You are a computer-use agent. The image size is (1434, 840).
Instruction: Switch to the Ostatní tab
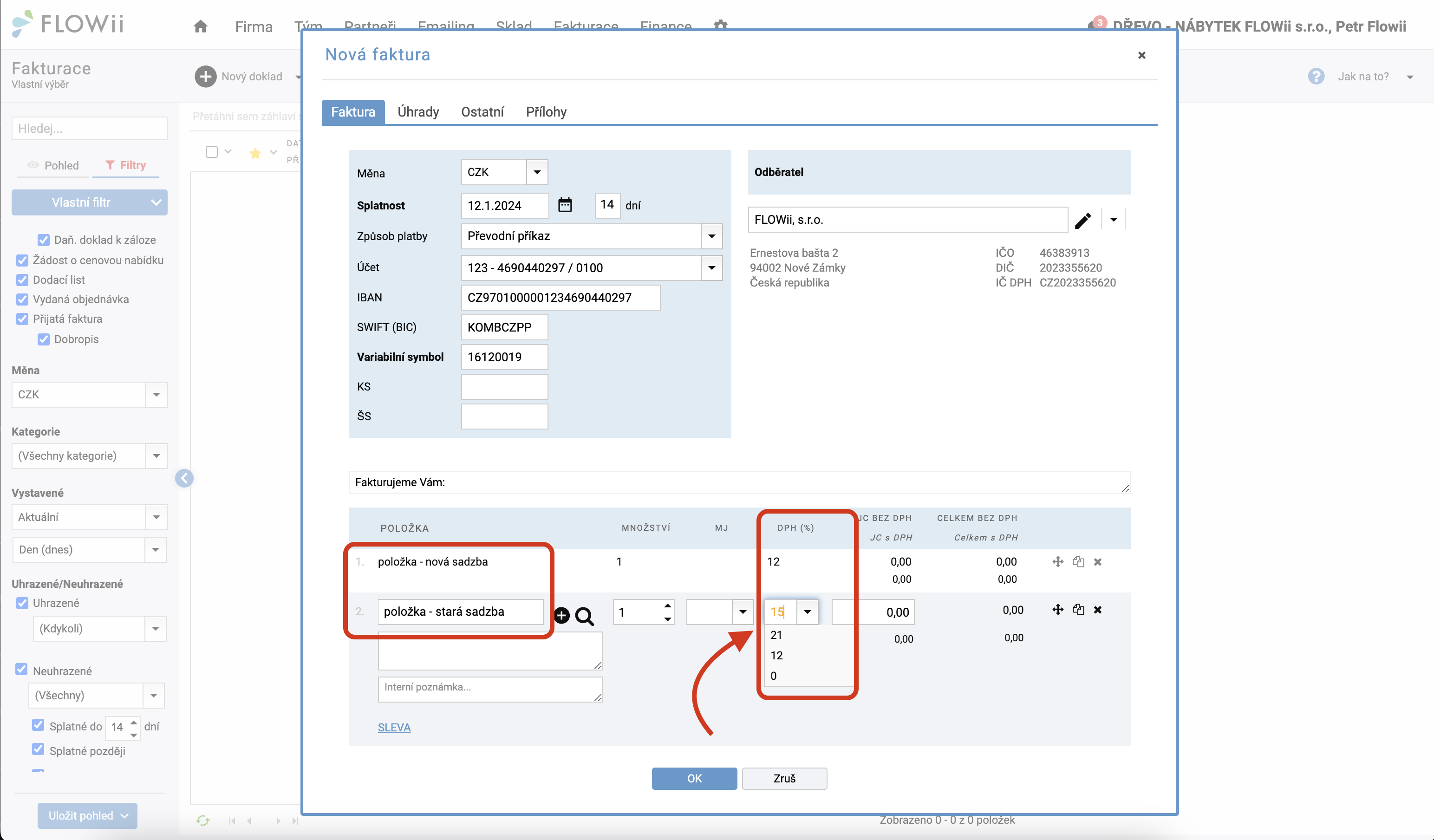tap(482, 111)
